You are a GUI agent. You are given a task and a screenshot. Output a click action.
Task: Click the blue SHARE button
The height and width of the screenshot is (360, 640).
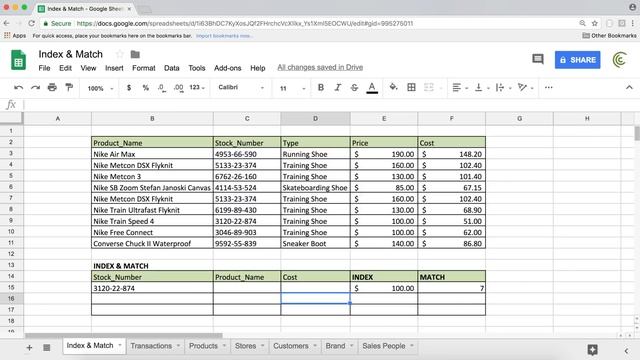pyautogui.click(x=577, y=60)
